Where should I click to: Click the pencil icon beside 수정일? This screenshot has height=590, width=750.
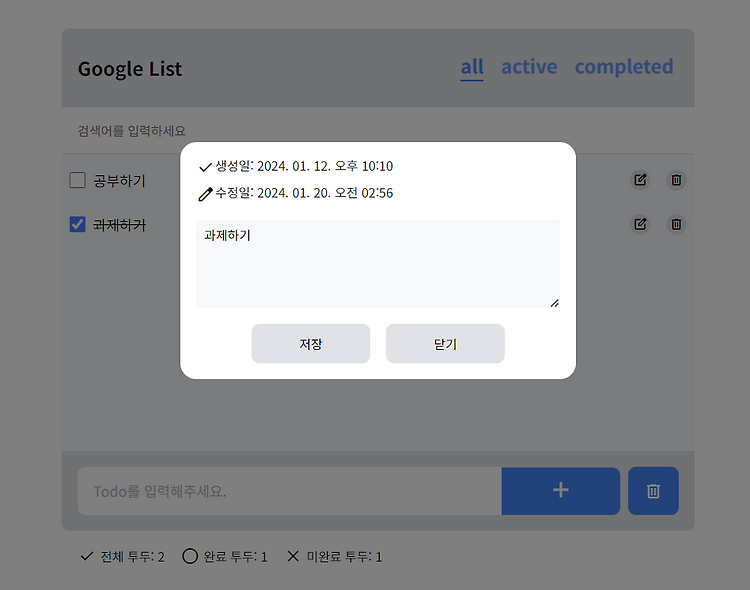tap(205, 194)
